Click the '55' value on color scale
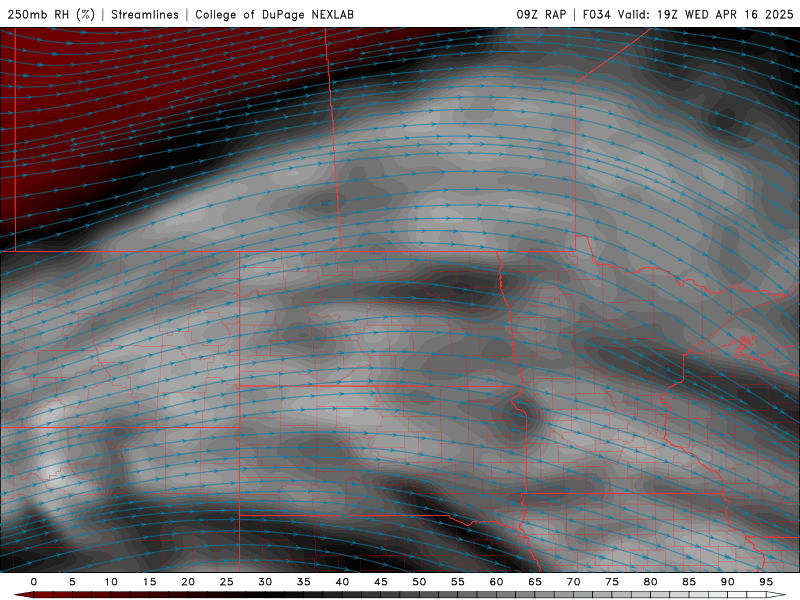Screen dimensions: 800x600 tap(458, 582)
